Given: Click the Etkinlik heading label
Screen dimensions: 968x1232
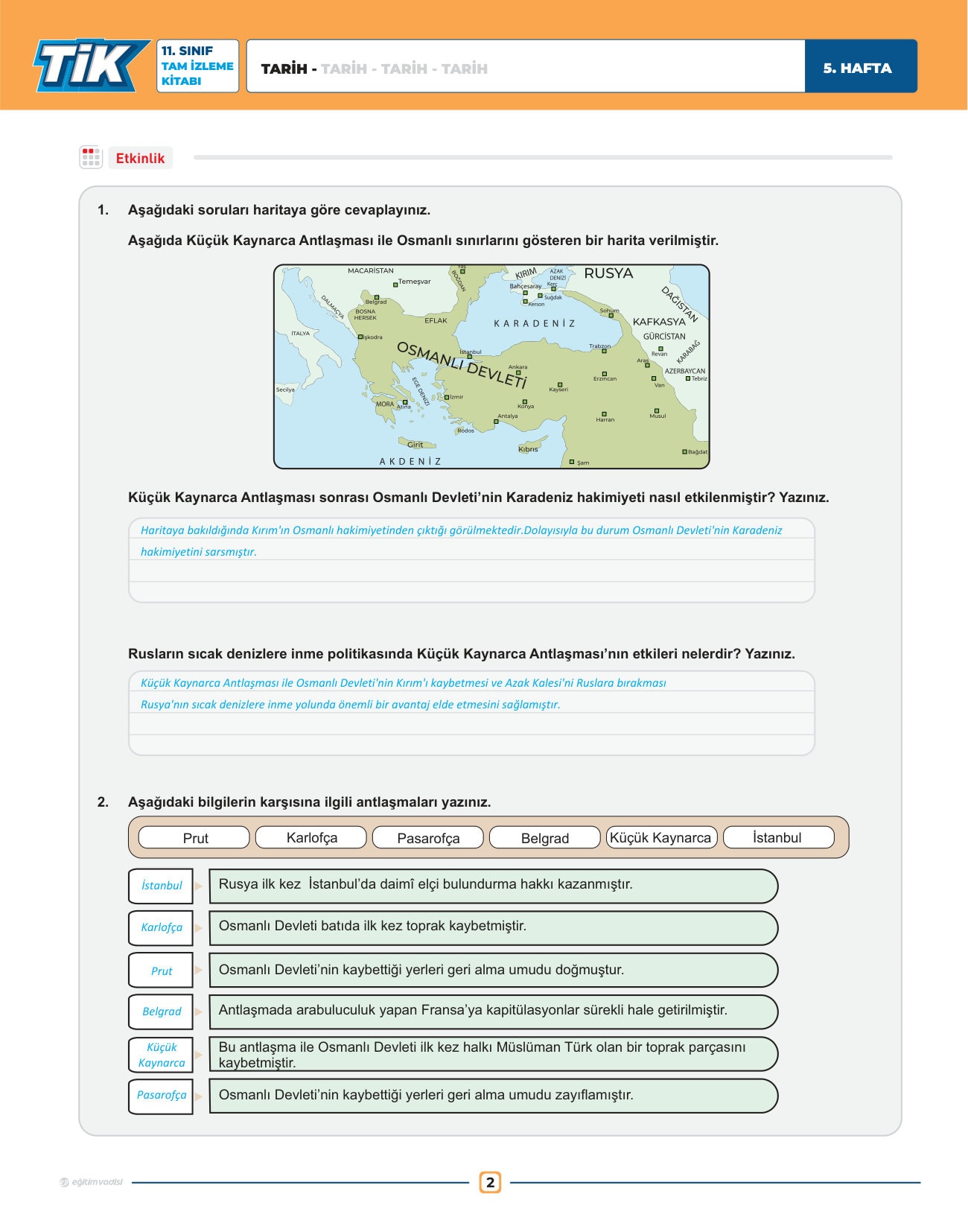Looking at the screenshot, I should click(x=140, y=158).
